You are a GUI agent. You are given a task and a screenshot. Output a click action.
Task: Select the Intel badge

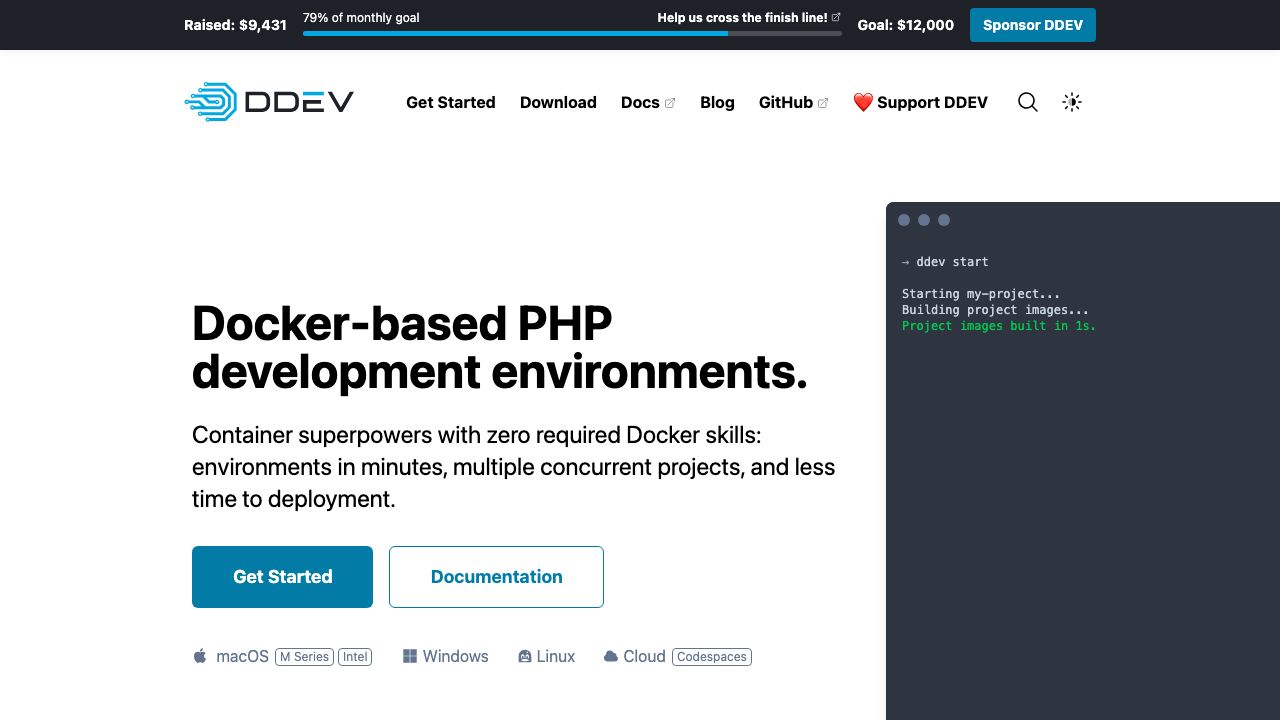click(355, 657)
